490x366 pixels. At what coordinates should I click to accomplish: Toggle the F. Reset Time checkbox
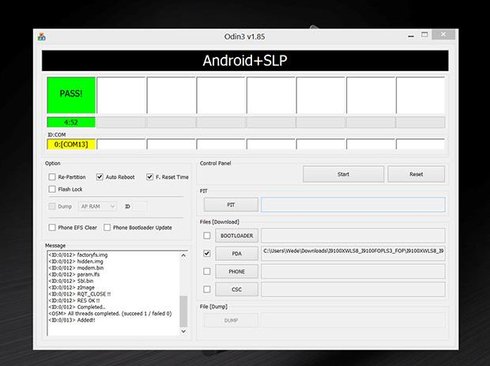click(x=150, y=177)
